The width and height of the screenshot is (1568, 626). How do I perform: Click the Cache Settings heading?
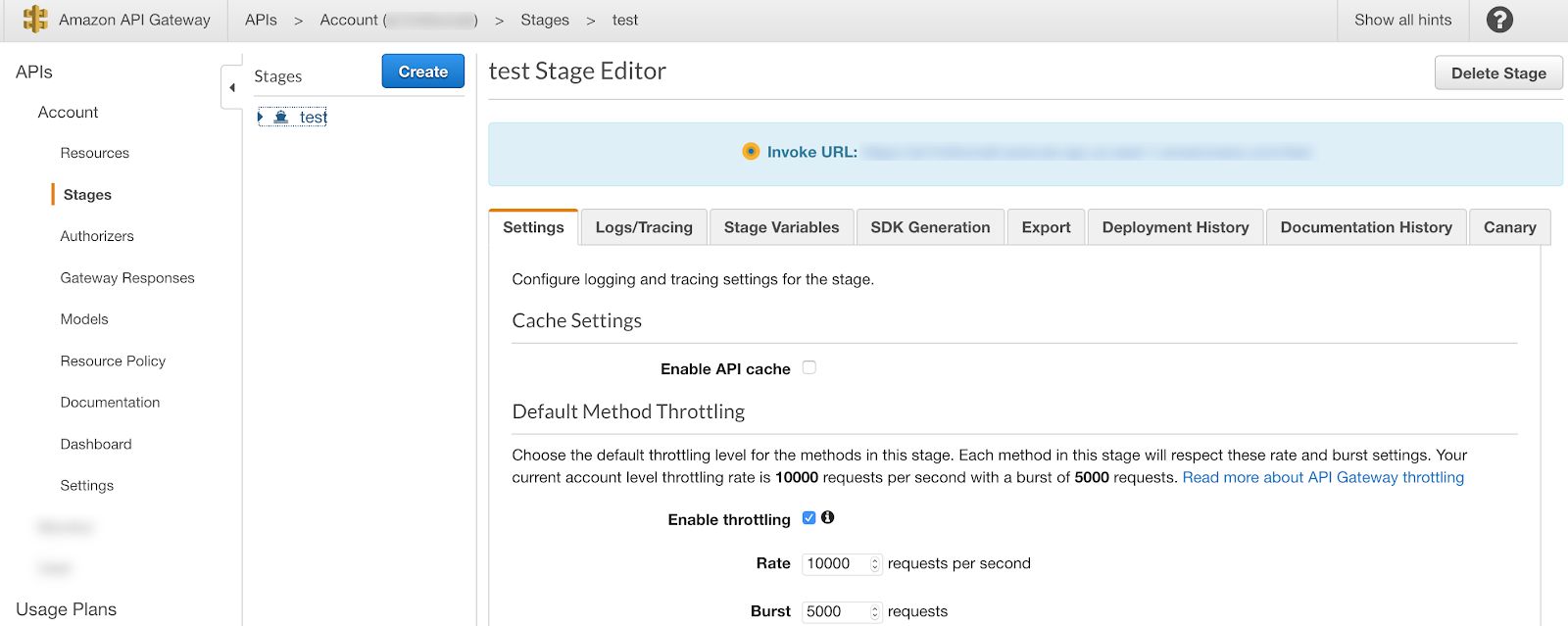pyautogui.click(x=576, y=321)
